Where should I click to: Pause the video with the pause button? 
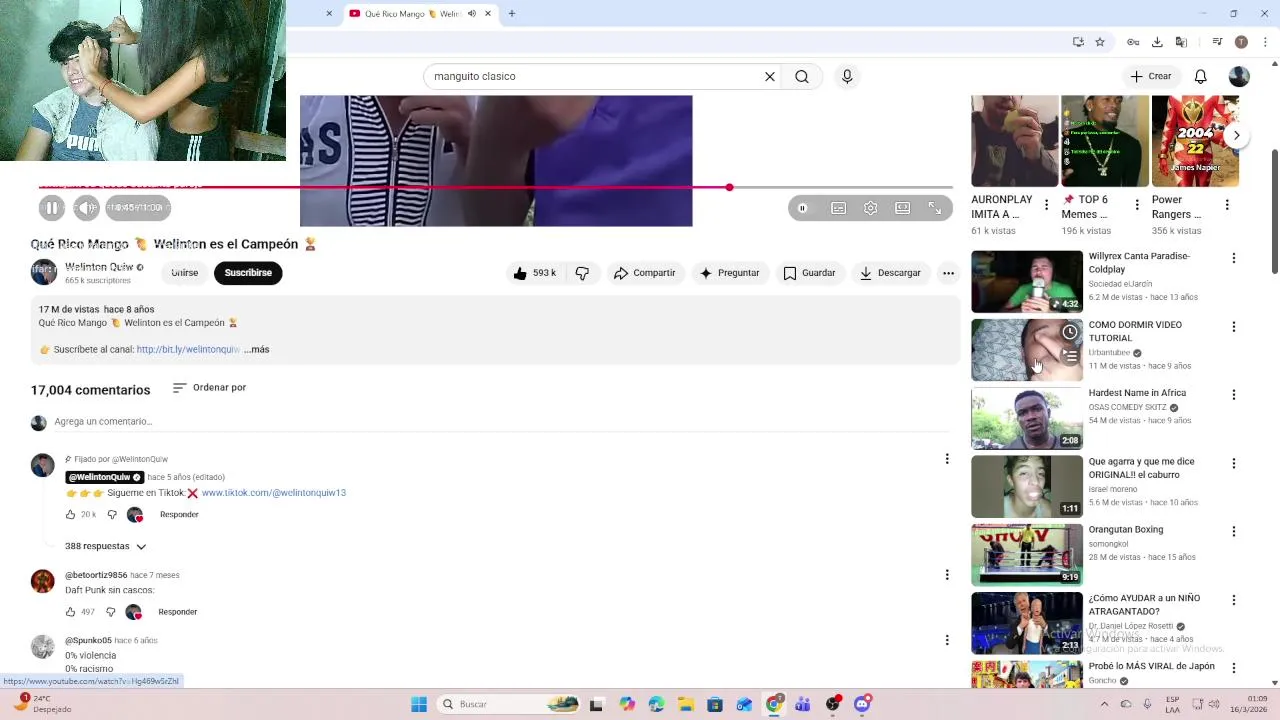coord(52,208)
